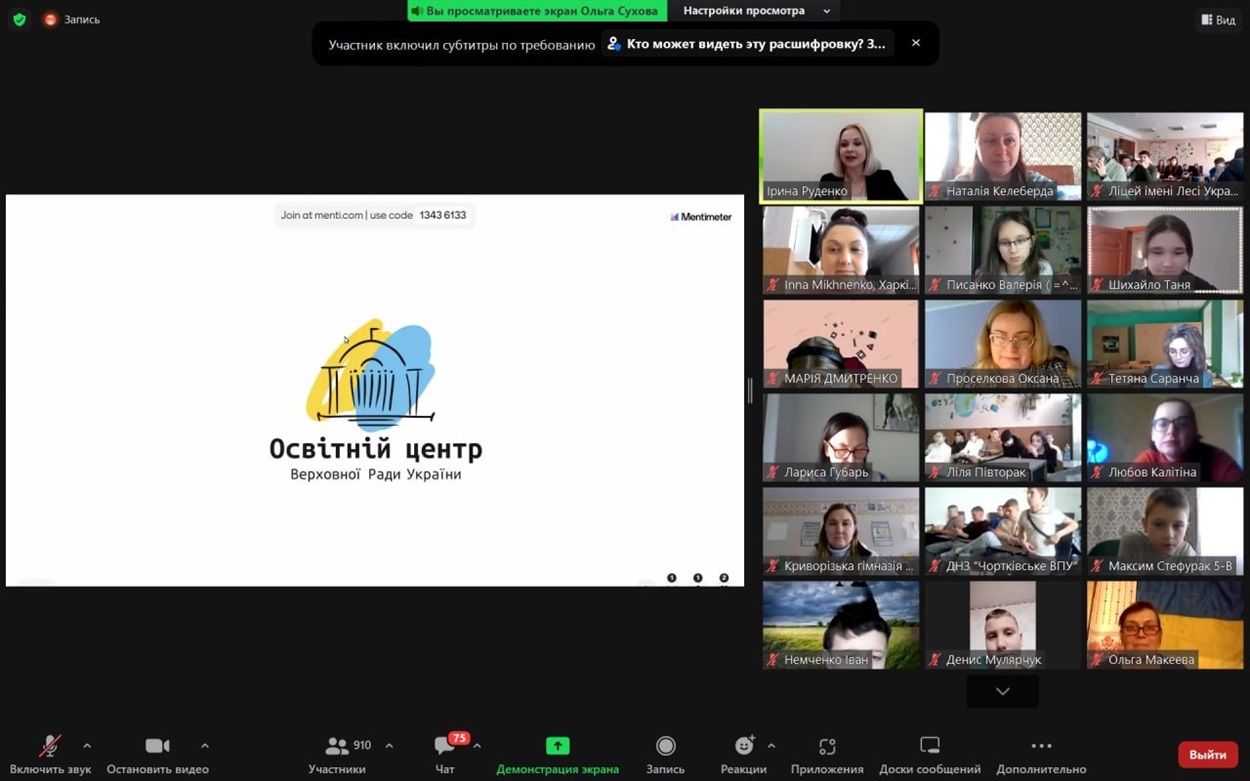
Task: Select Писанко Валерія video tile
Action: pyautogui.click(x=1003, y=250)
